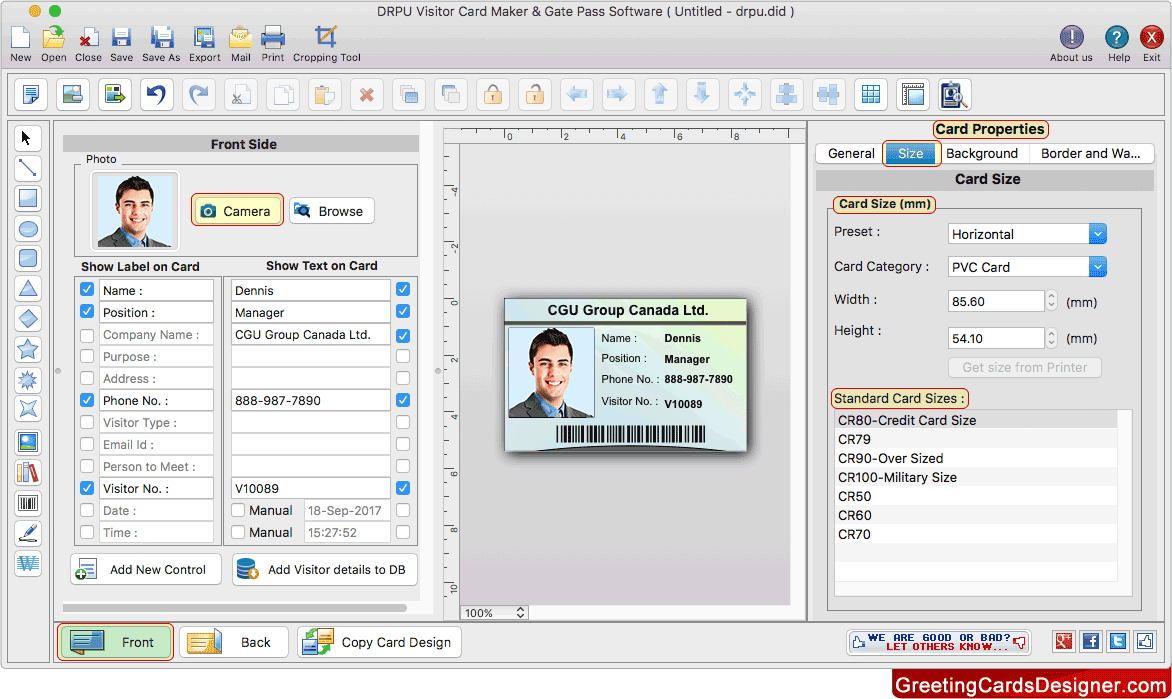Viewport: 1172px width, 699px height.
Task: Enable the Company Name label checkbox
Action: point(87,335)
